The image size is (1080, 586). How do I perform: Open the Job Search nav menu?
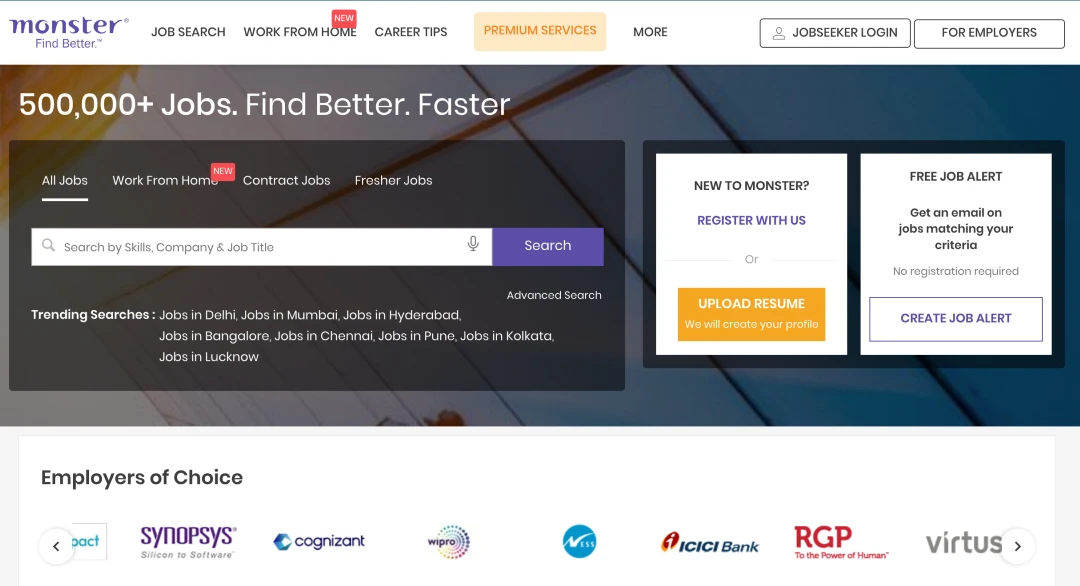188,32
